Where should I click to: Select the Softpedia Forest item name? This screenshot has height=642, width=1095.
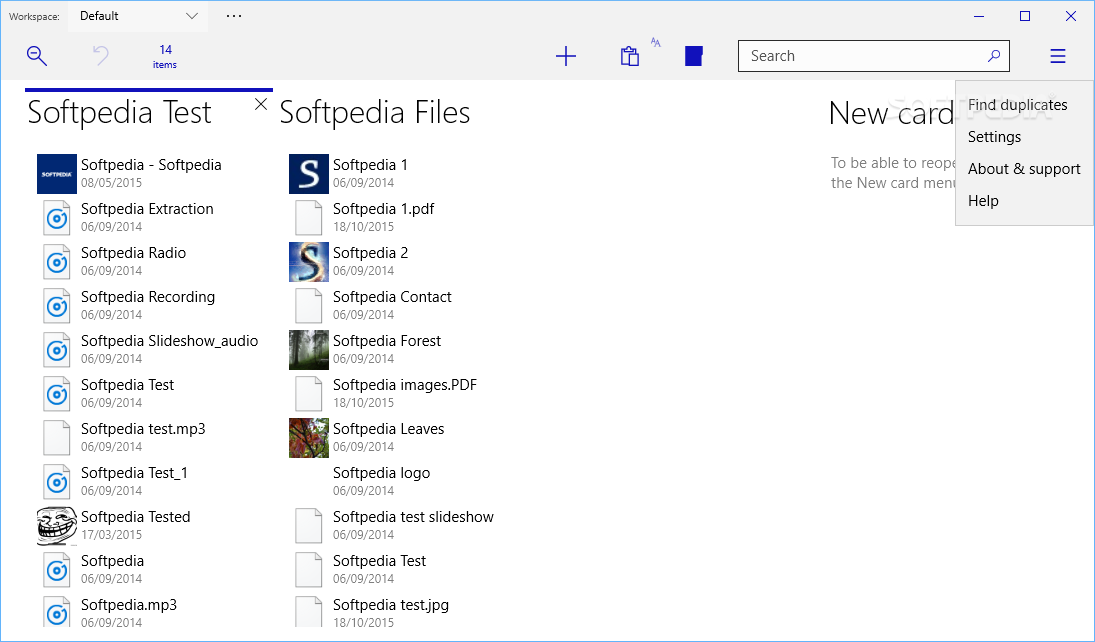pyautogui.click(x=387, y=341)
